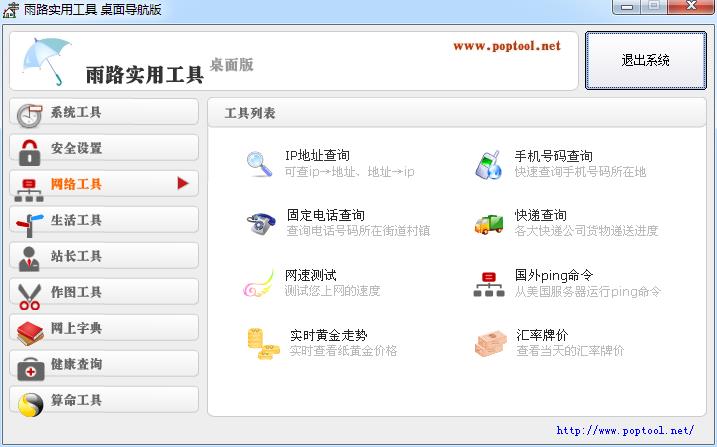Close the 雨路实用工具 window

[691, 6]
